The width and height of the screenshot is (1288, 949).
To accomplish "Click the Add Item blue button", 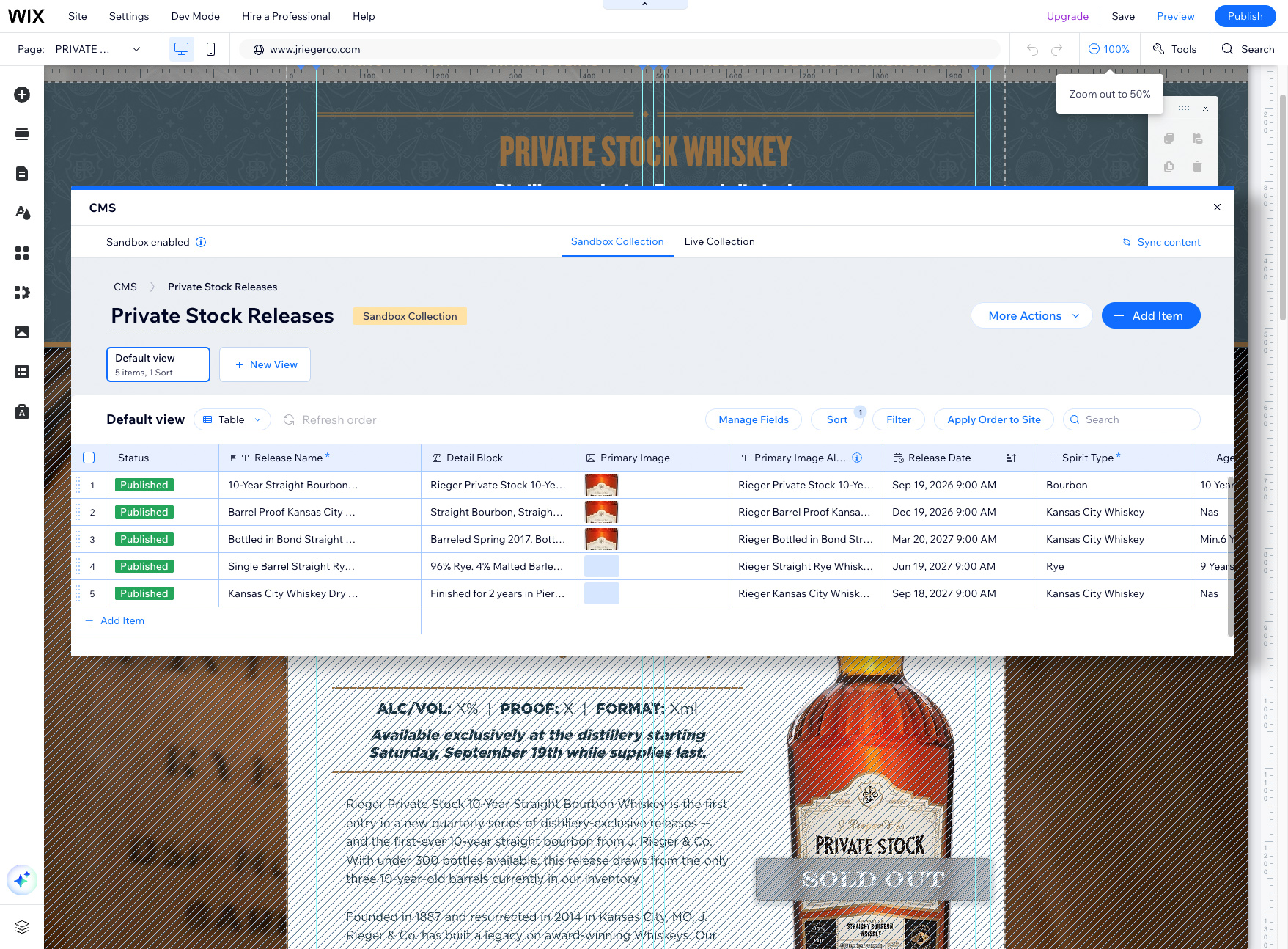I will (x=1151, y=315).
